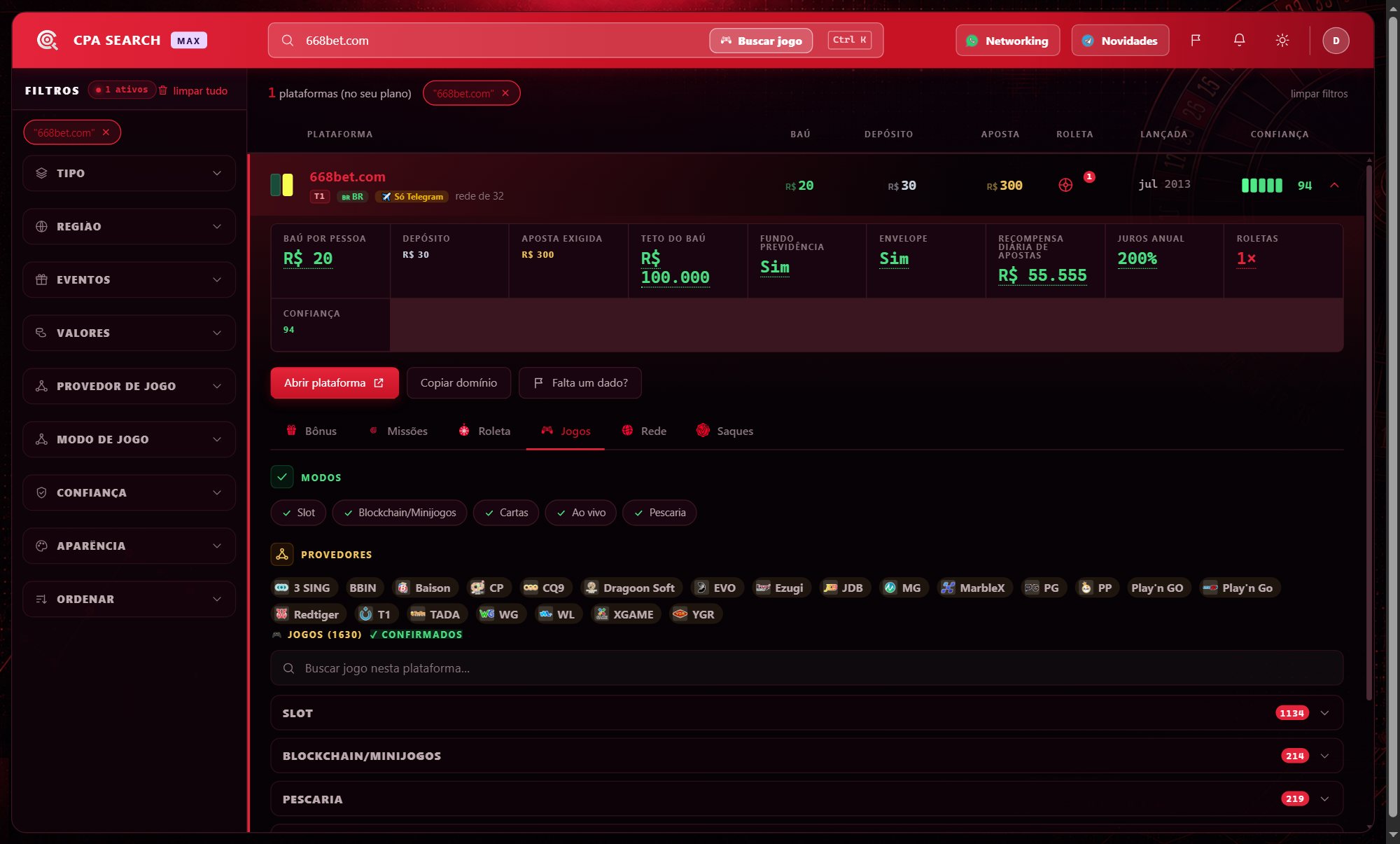Open the notifications bell
Image resolution: width=1400 pixels, height=844 pixels.
click(x=1239, y=41)
